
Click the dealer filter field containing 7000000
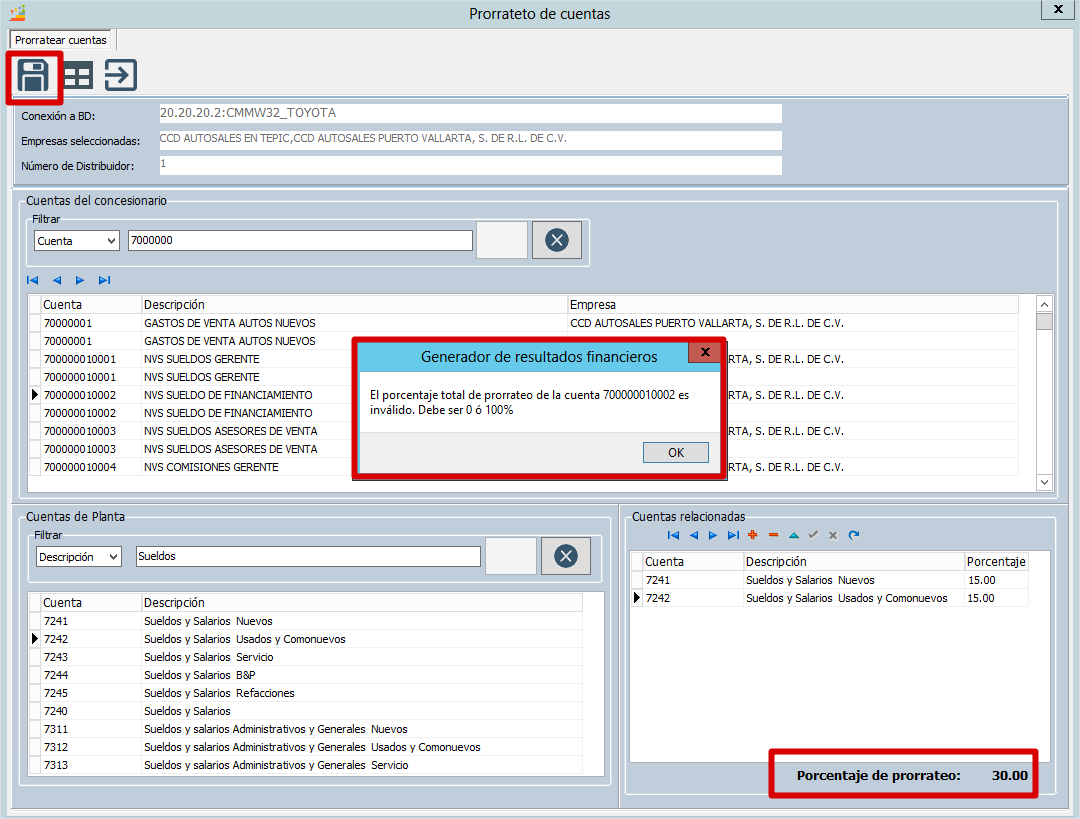pyautogui.click(x=300, y=240)
